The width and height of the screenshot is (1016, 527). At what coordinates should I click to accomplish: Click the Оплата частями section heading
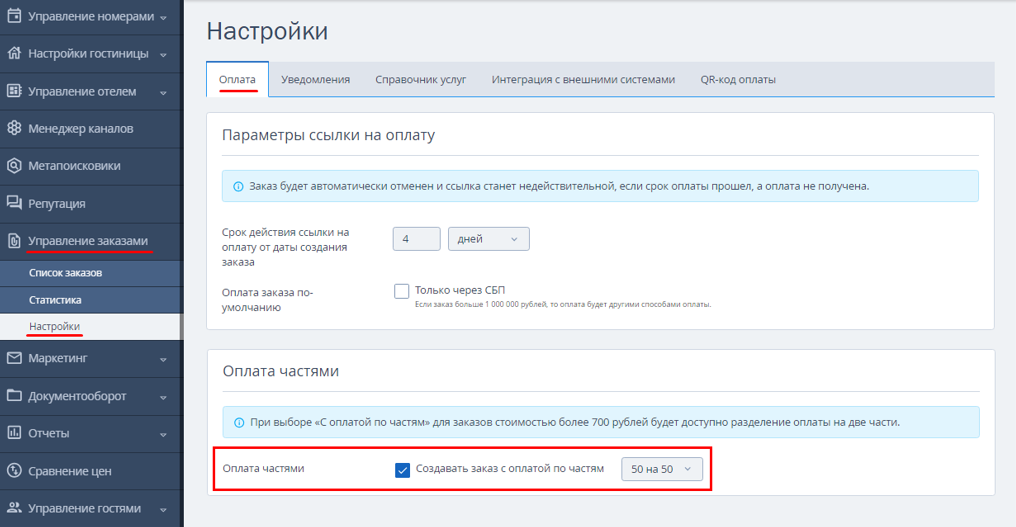[281, 371]
